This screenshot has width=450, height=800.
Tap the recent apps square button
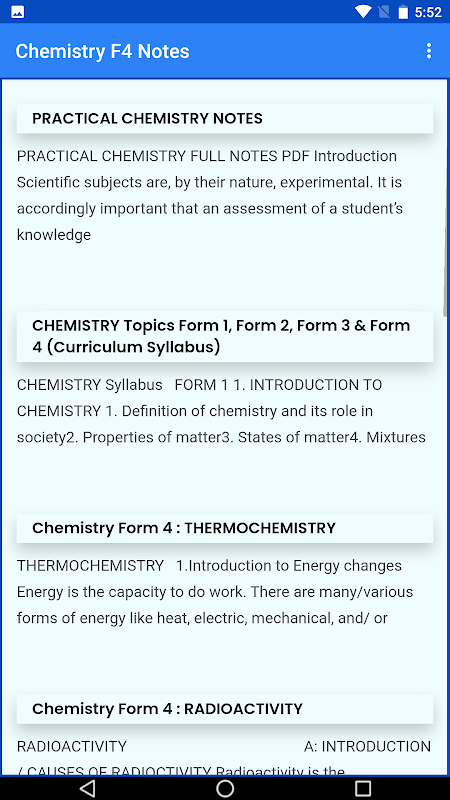(x=363, y=788)
